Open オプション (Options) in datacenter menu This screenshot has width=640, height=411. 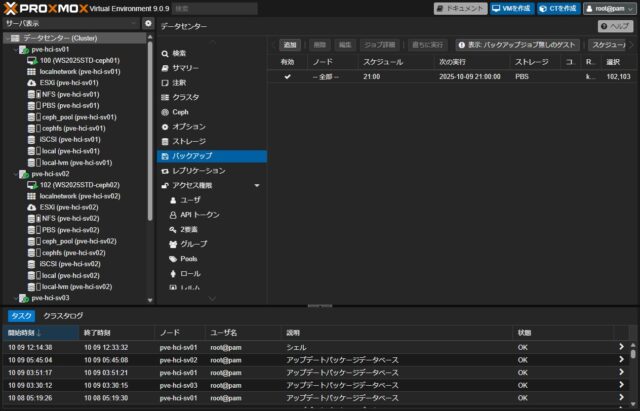click(x=189, y=127)
